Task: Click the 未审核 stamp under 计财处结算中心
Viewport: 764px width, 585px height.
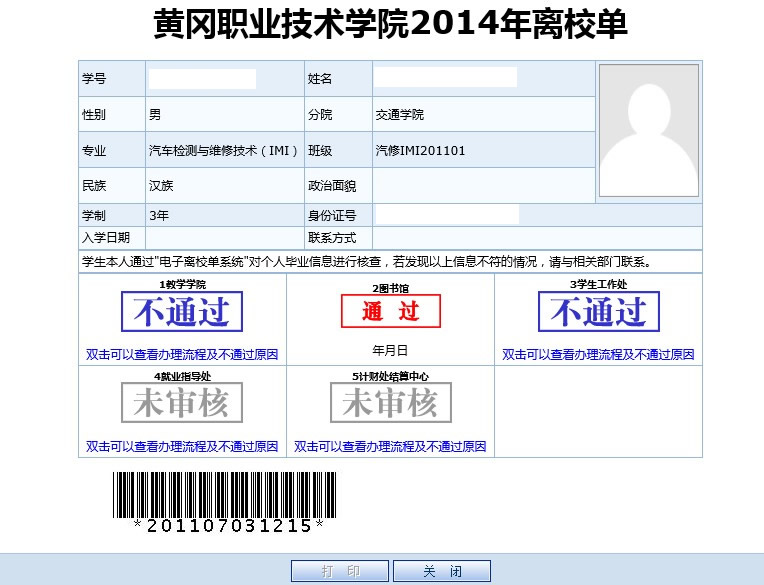Action: [390, 403]
